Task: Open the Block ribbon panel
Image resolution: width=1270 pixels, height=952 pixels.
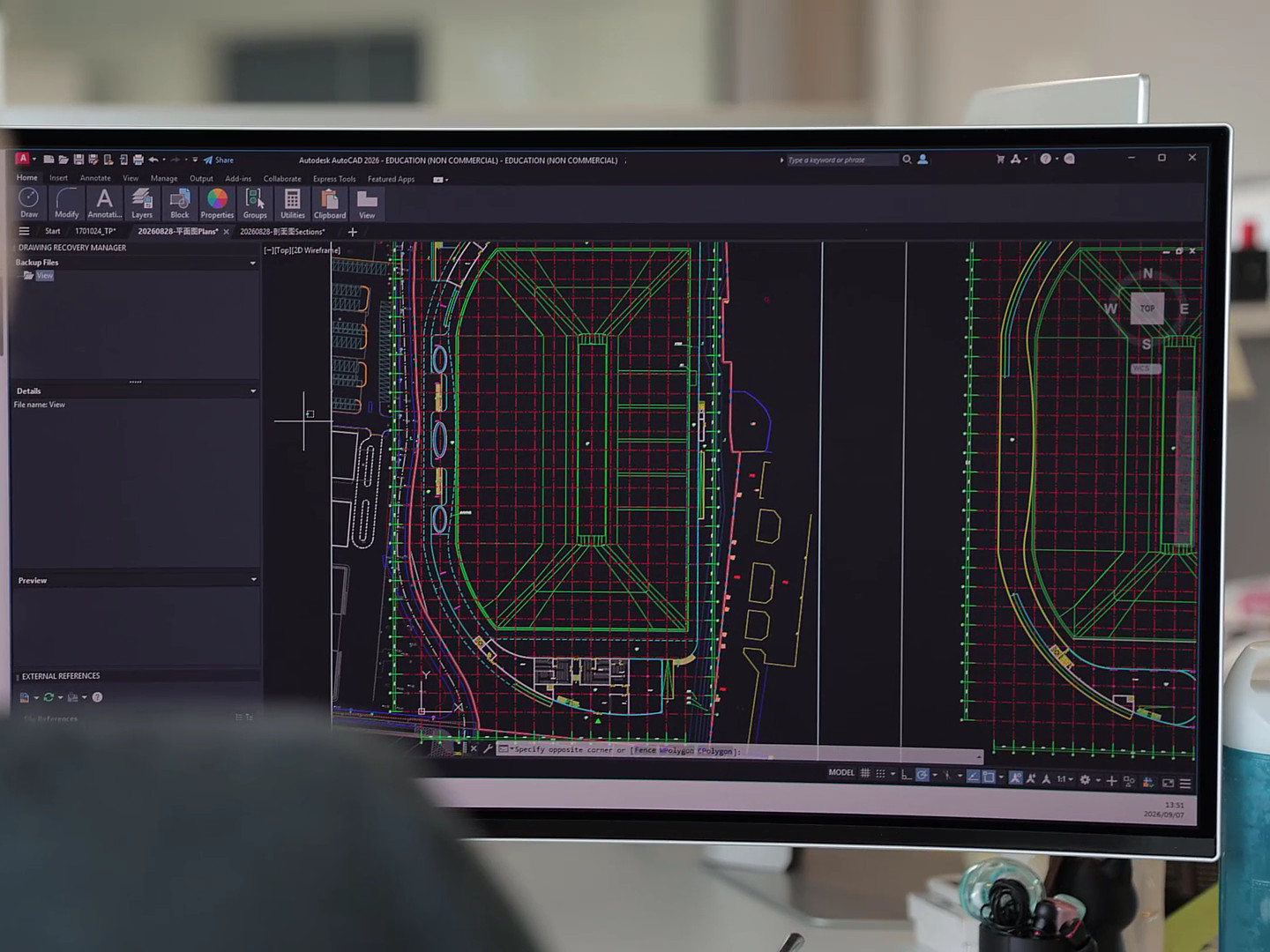Action: 180,204
